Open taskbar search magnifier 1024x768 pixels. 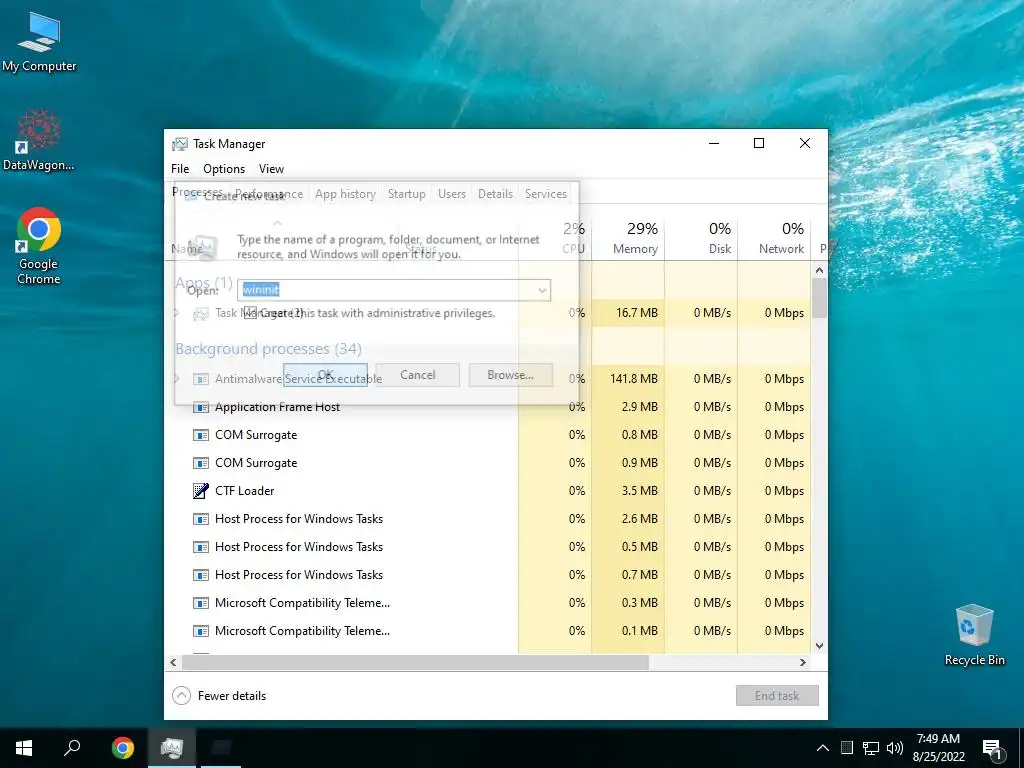click(72, 747)
